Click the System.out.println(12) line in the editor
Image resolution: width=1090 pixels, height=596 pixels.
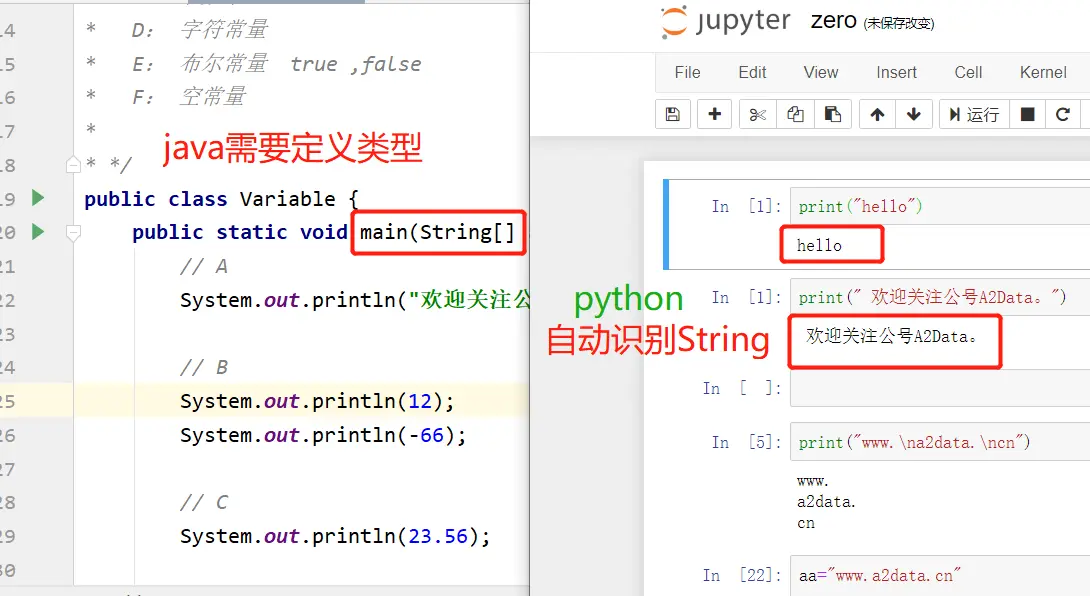pyautogui.click(x=316, y=401)
